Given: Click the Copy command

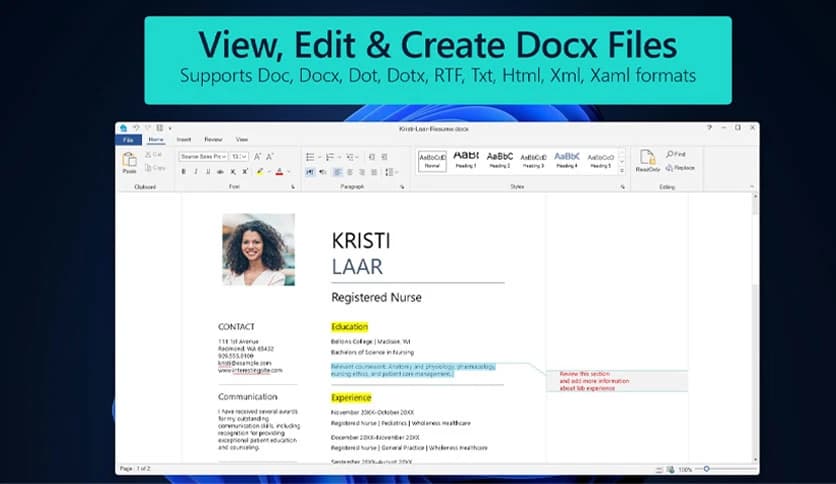Looking at the screenshot, I should pos(155,167).
